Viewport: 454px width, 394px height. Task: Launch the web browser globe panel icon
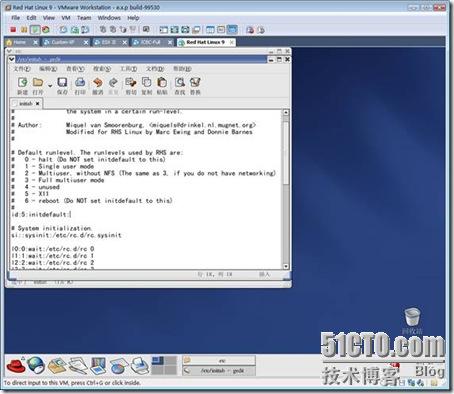[x=36, y=365]
